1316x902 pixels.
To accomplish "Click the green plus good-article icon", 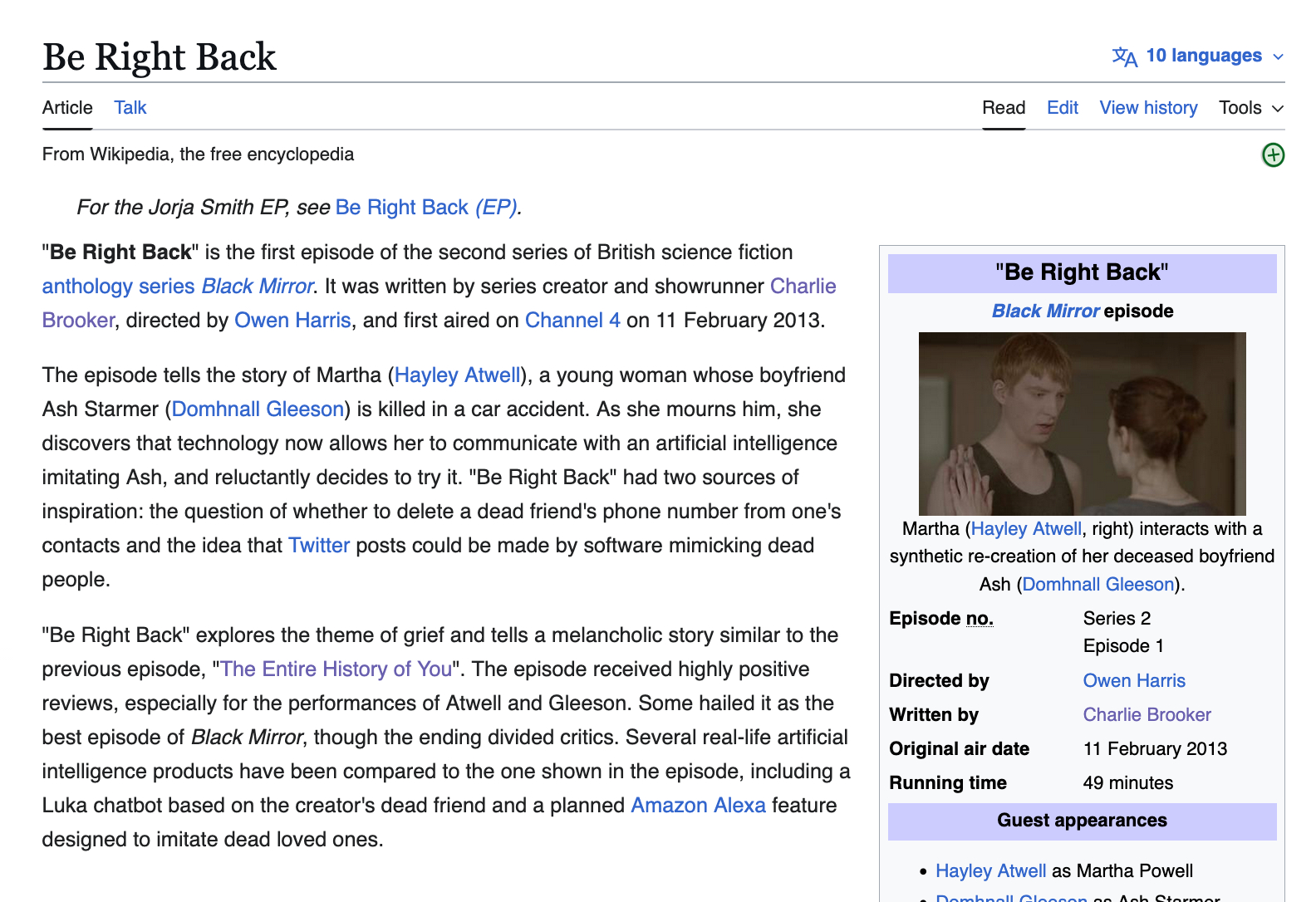I will [x=1273, y=155].
